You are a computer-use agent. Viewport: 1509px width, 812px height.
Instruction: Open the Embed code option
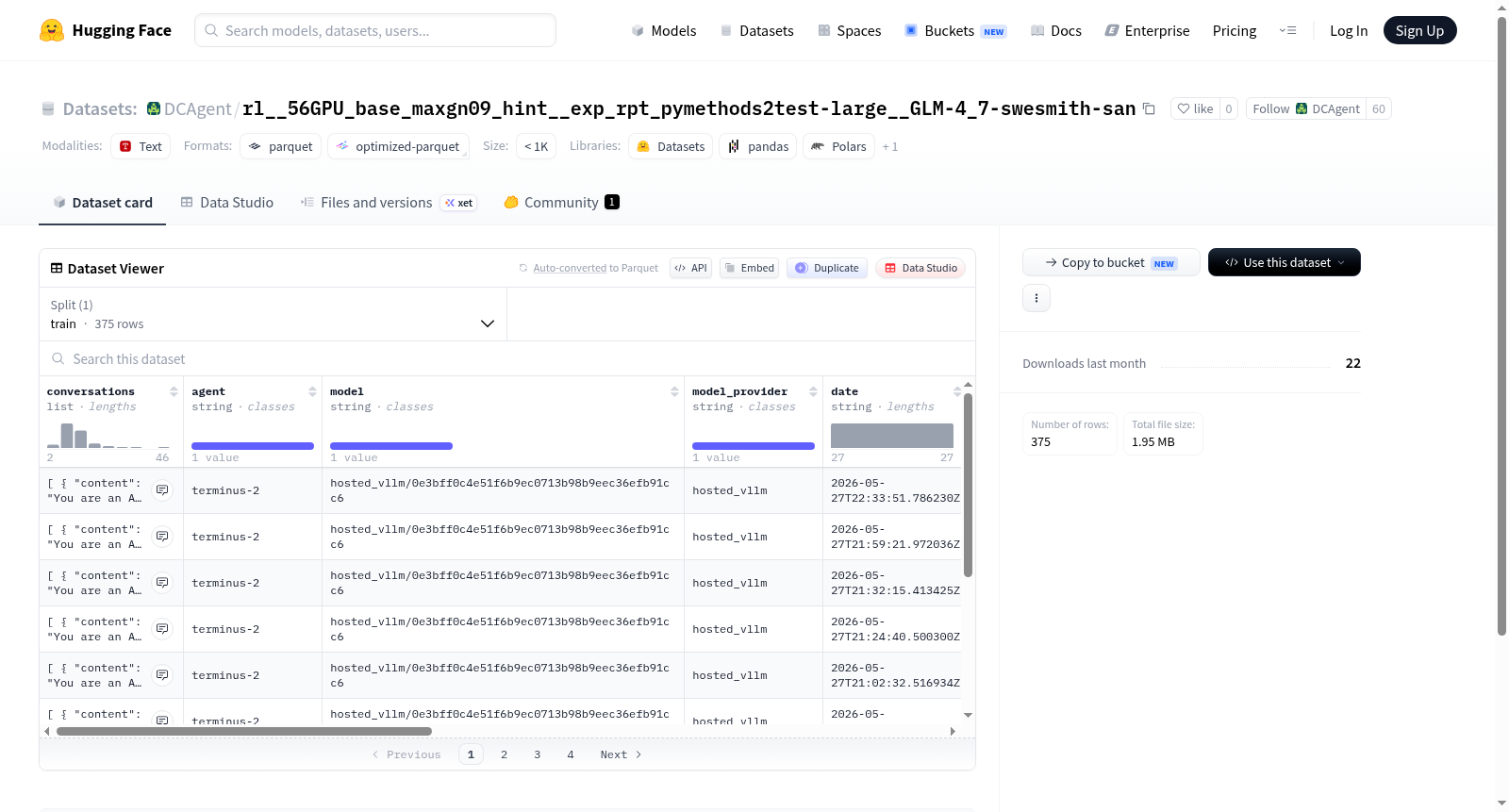749,268
